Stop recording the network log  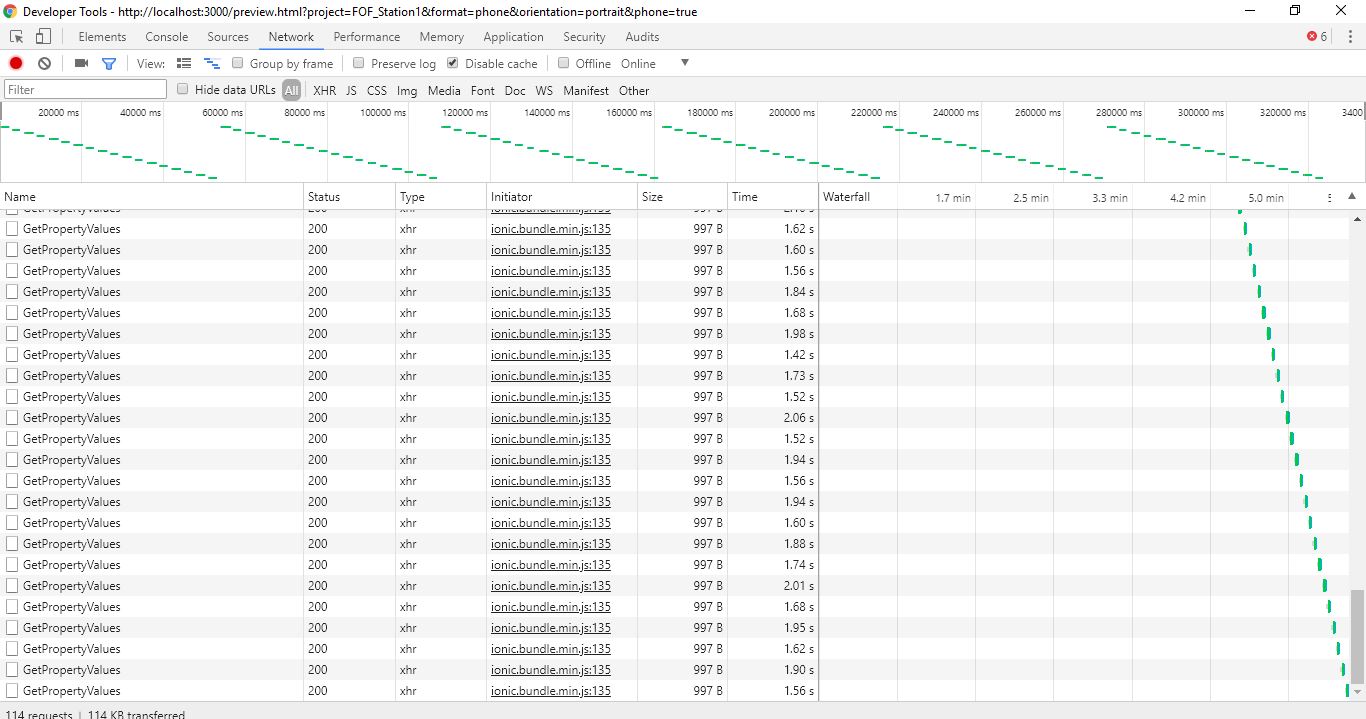(14, 62)
